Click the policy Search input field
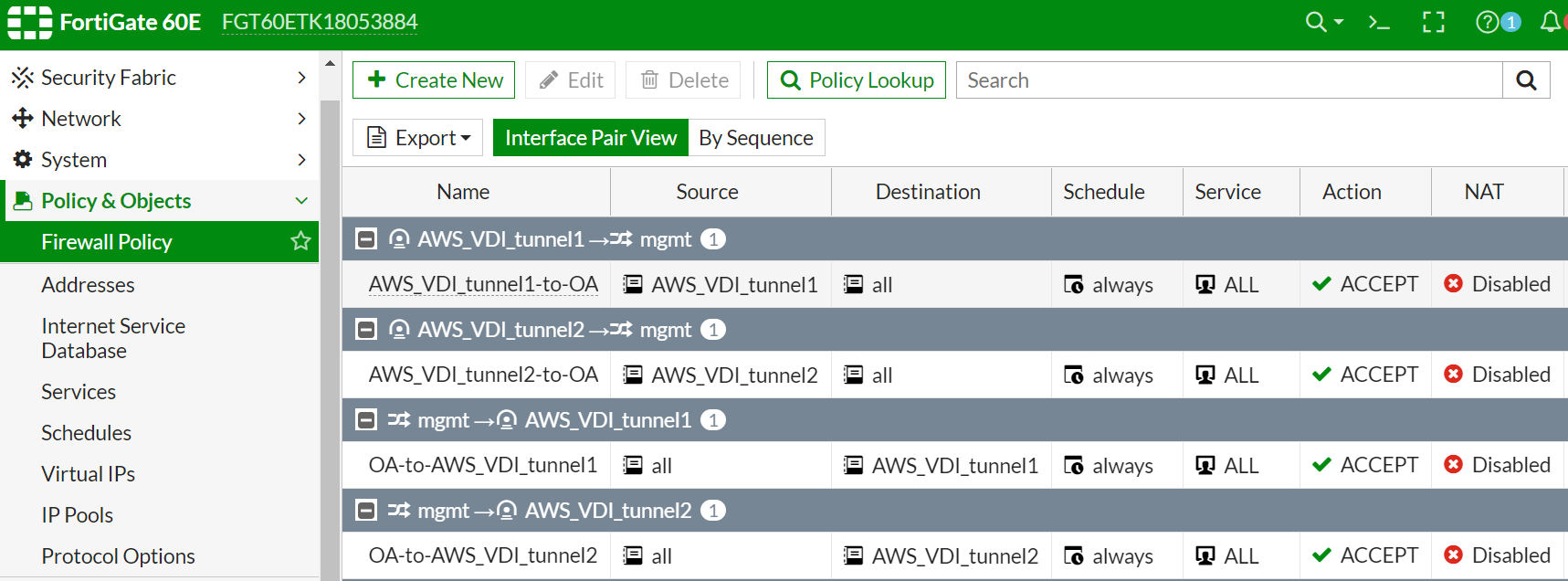This screenshot has height=581, width=1568. (1228, 80)
